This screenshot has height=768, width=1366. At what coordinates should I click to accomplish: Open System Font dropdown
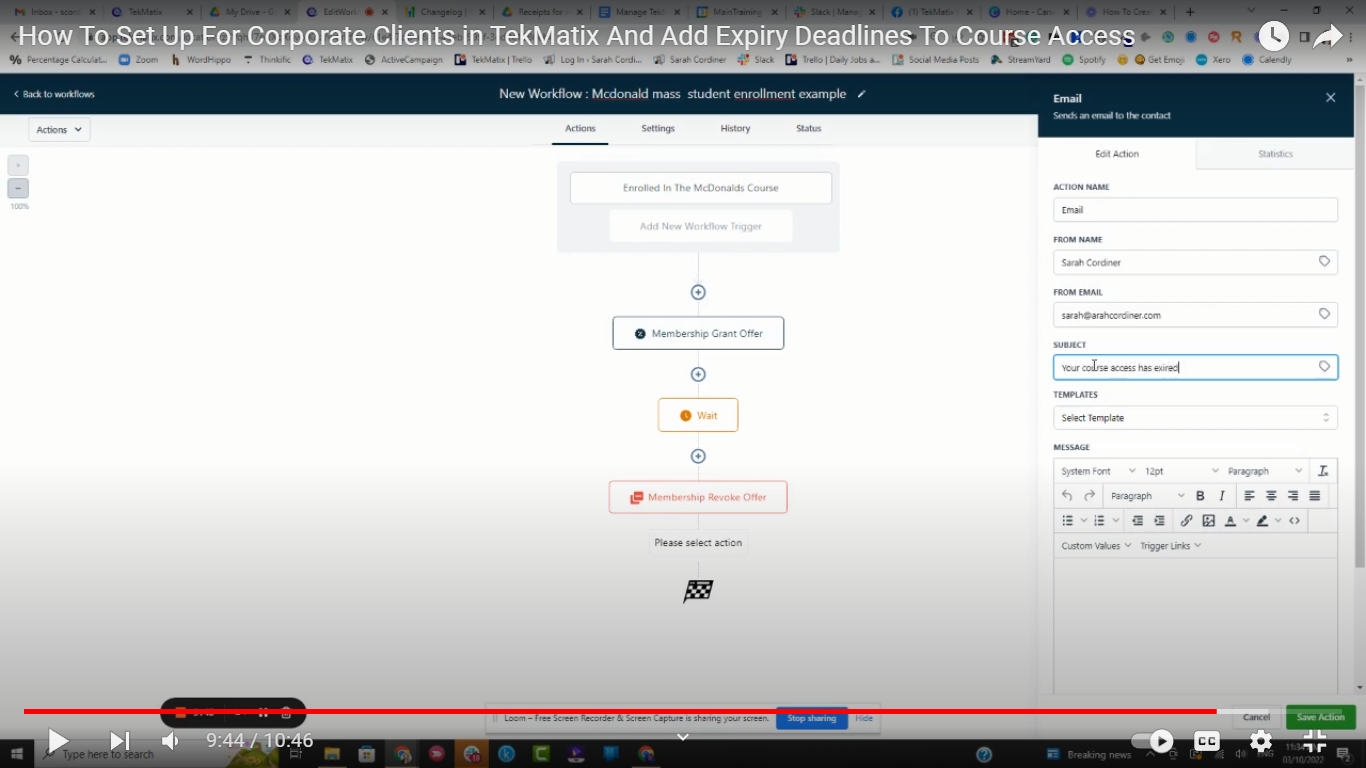1097,471
